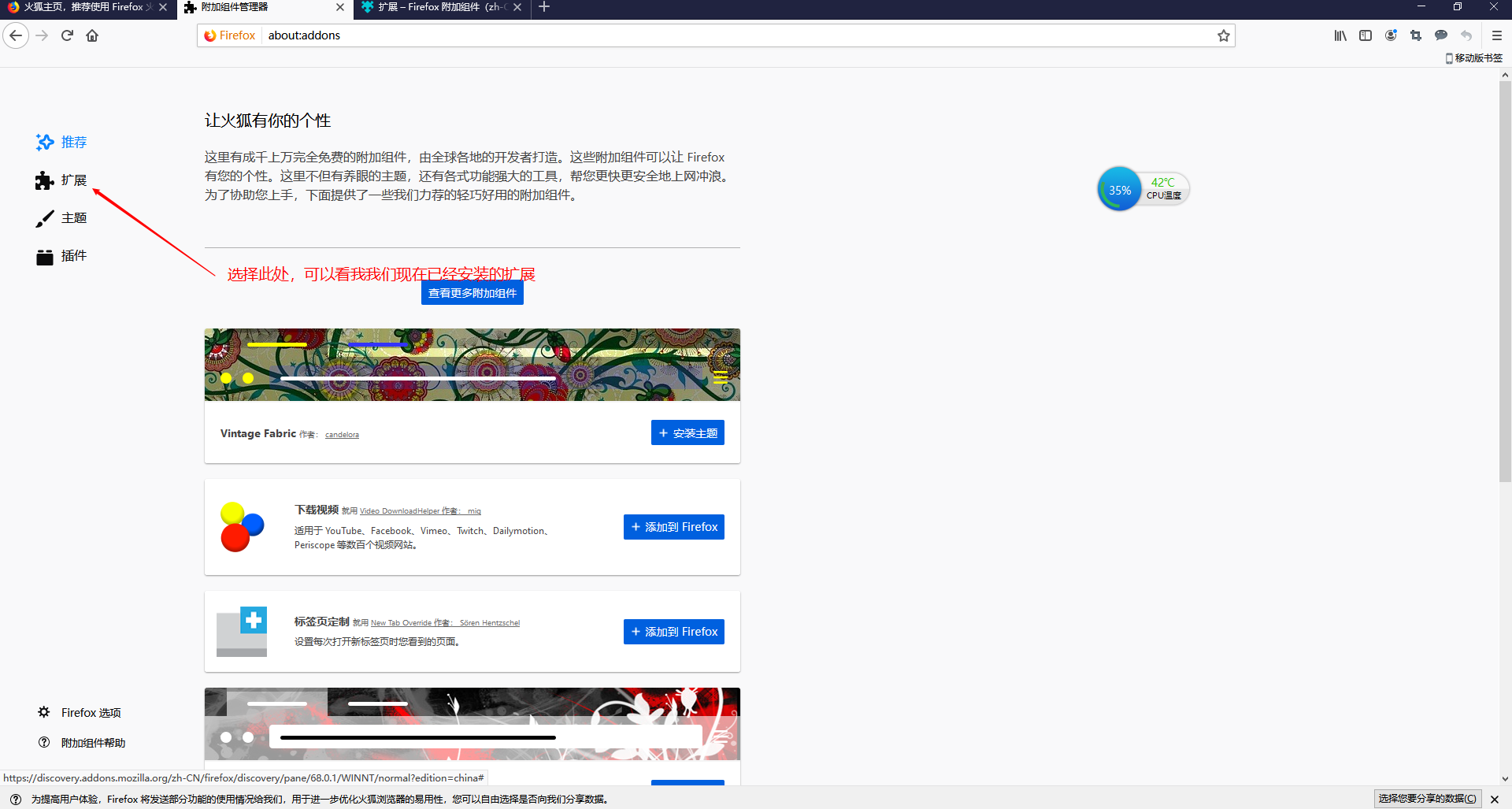The image size is (1512, 809).
Task: Click the sparkle icon beside 推荐
Action: [45, 142]
